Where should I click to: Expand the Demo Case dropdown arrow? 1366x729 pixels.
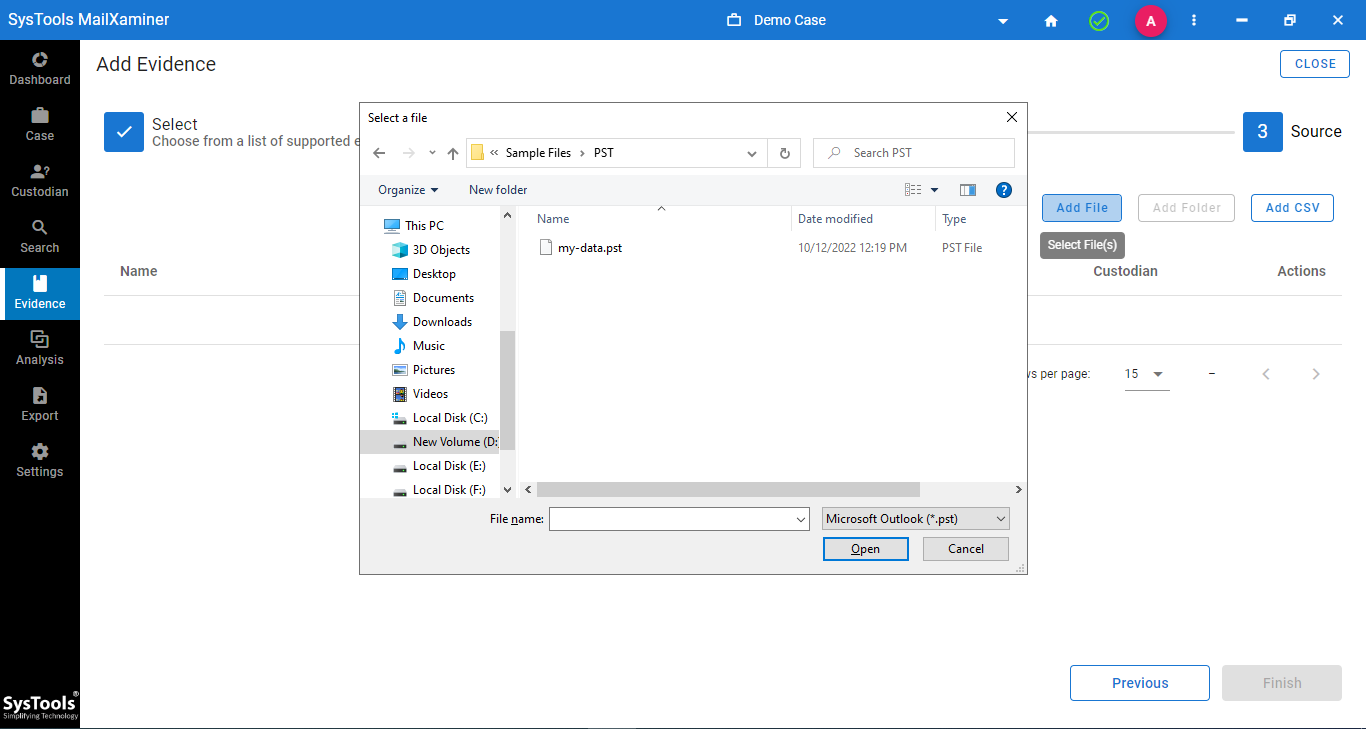(1003, 21)
